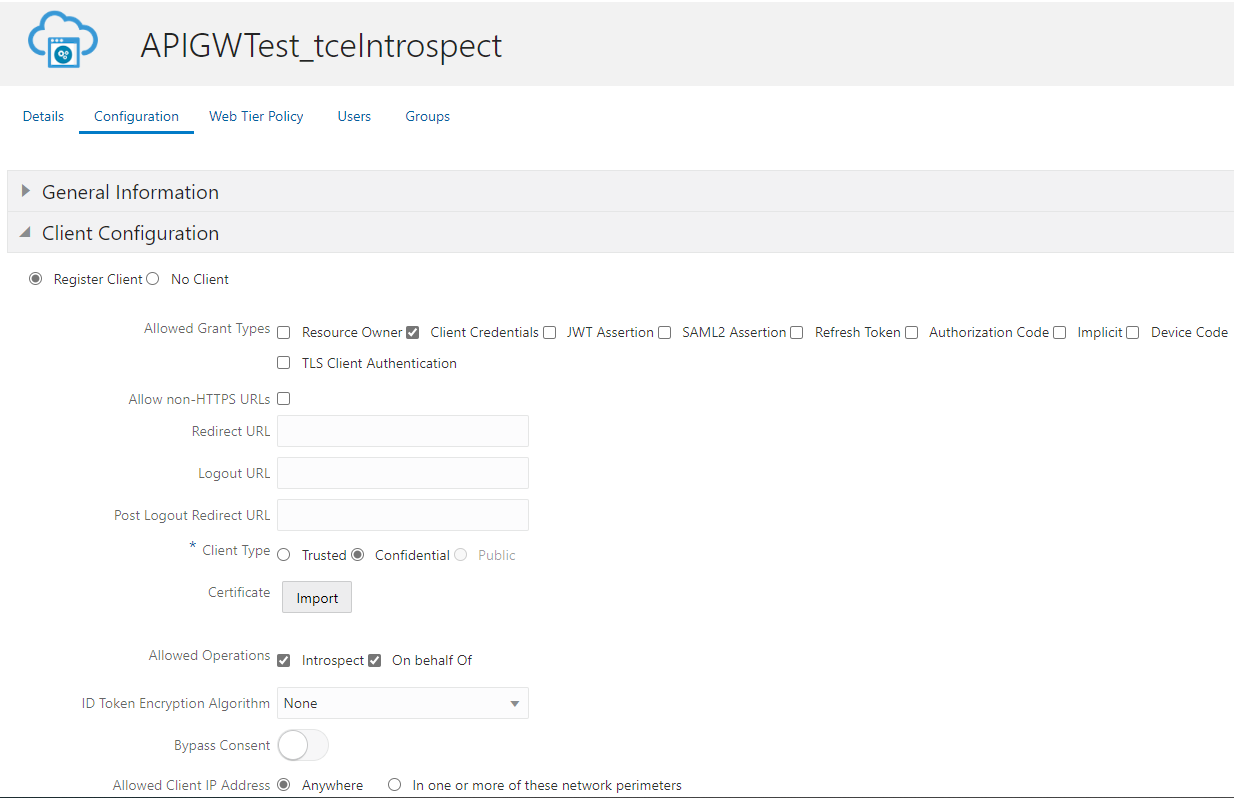The height and width of the screenshot is (798, 1234).
Task: Click the Redirect URL input field
Action: tap(402, 431)
